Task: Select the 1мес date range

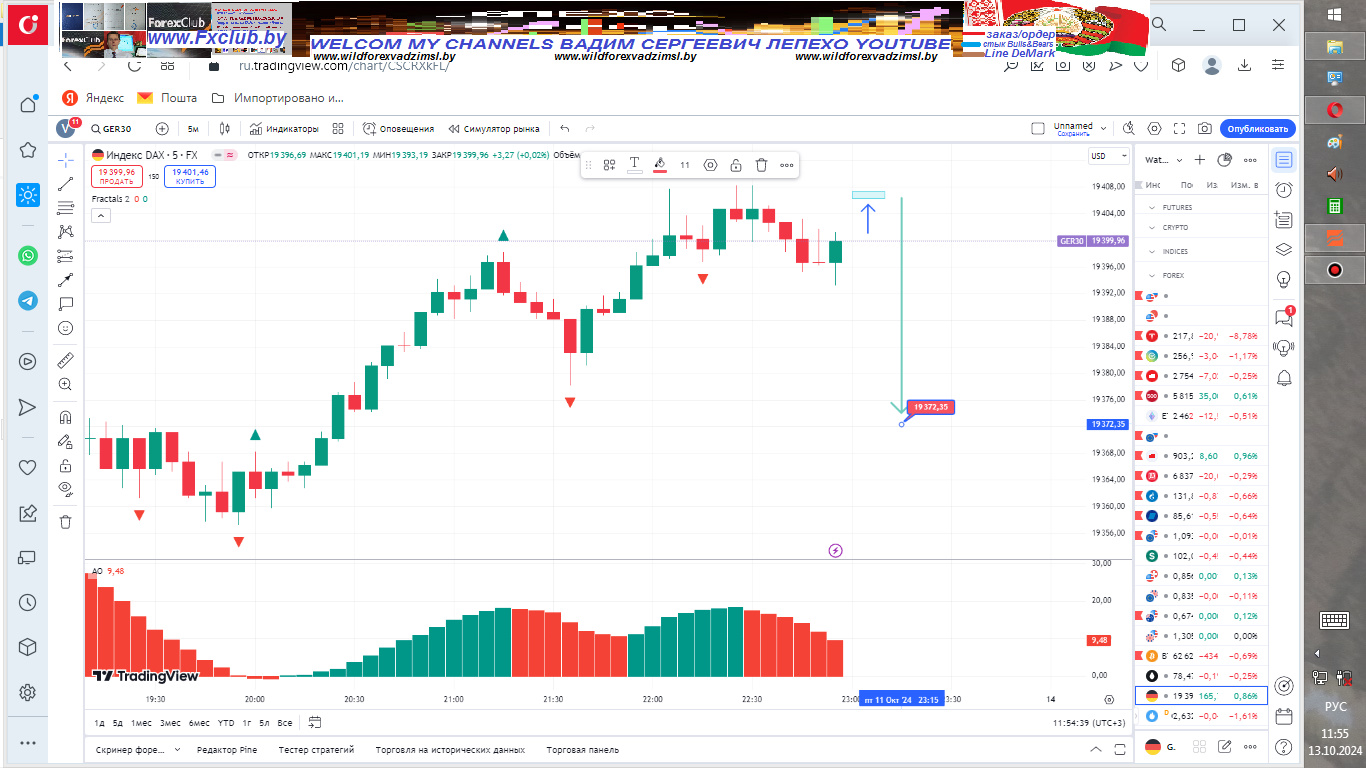Action: (142, 722)
